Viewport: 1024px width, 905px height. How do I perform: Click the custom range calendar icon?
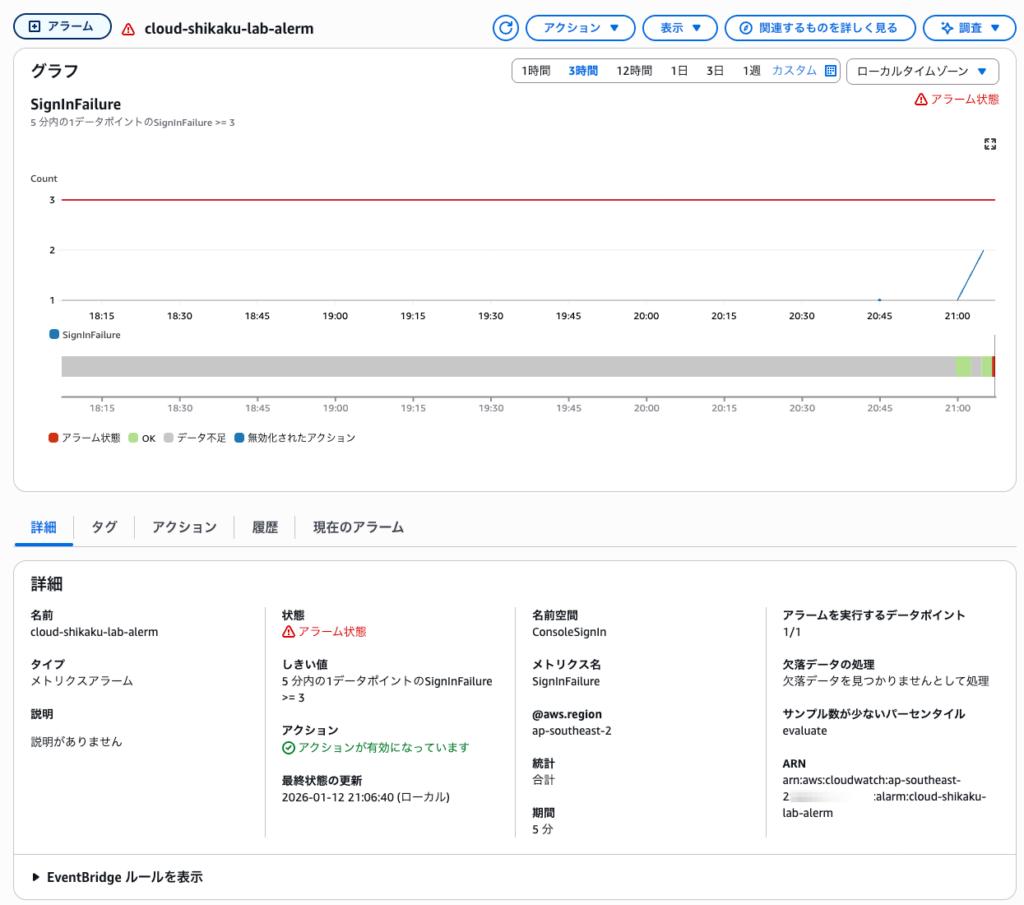coord(830,71)
